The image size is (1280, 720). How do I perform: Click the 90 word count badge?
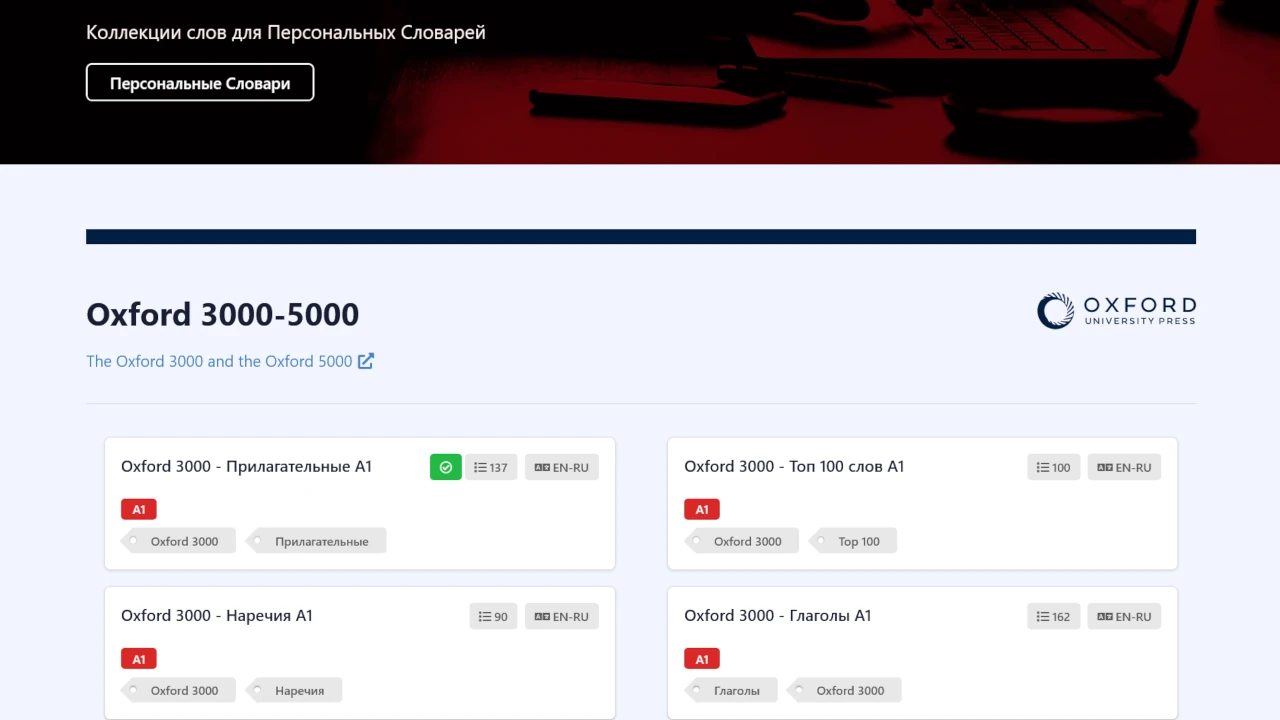[494, 616]
